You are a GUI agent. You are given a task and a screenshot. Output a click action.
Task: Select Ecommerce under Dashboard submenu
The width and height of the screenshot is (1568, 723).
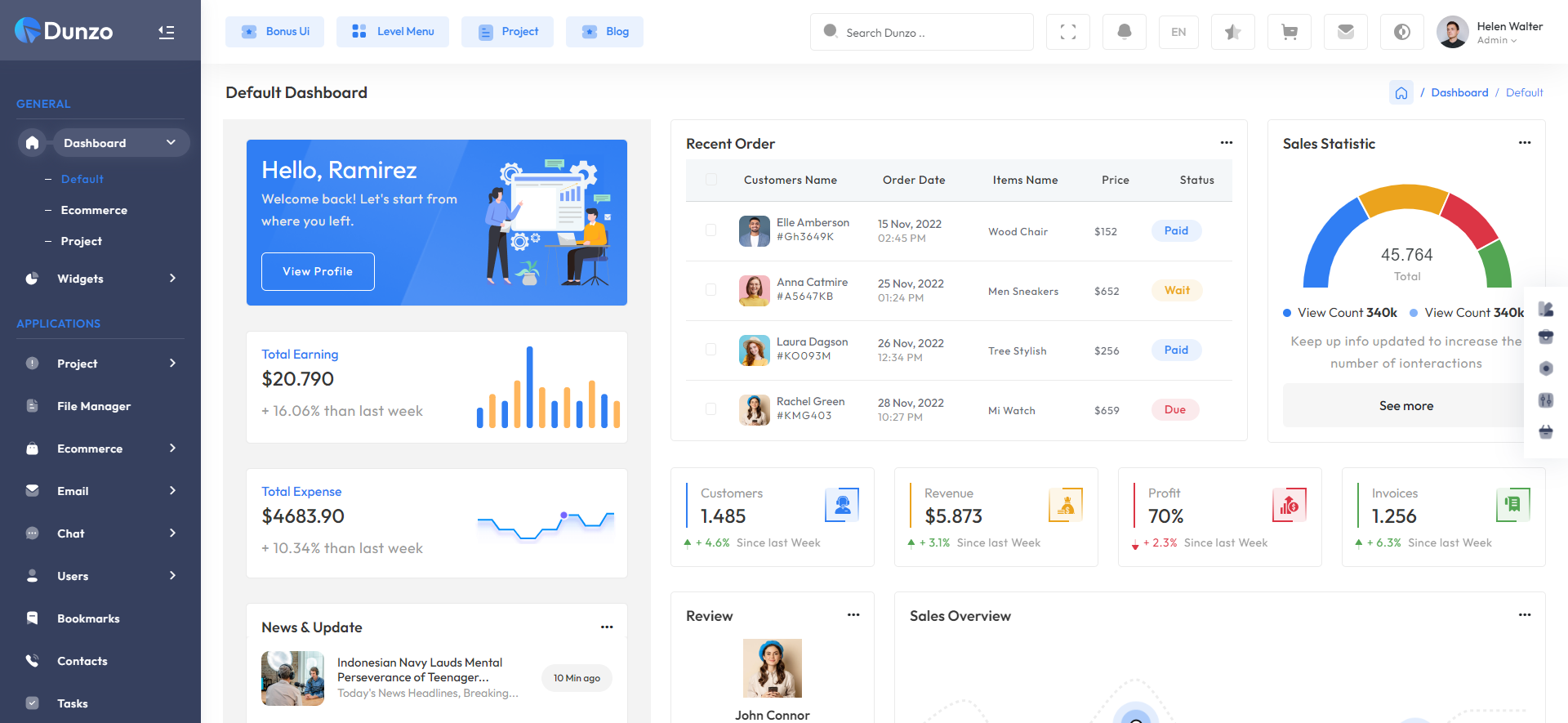[x=94, y=210]
